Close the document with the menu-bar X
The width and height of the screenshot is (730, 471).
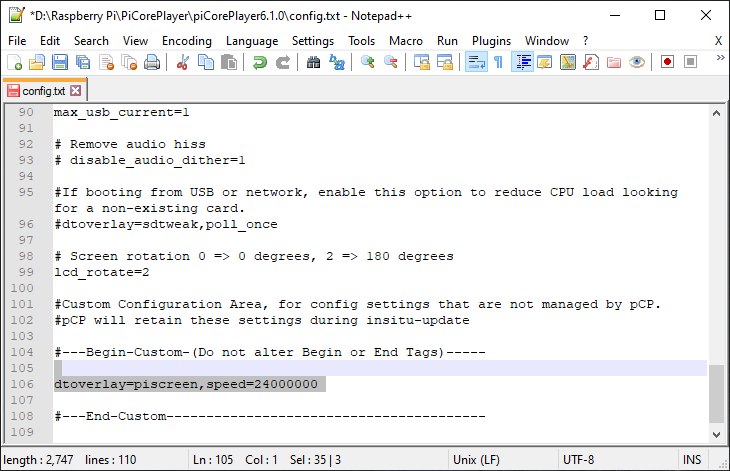718,41
